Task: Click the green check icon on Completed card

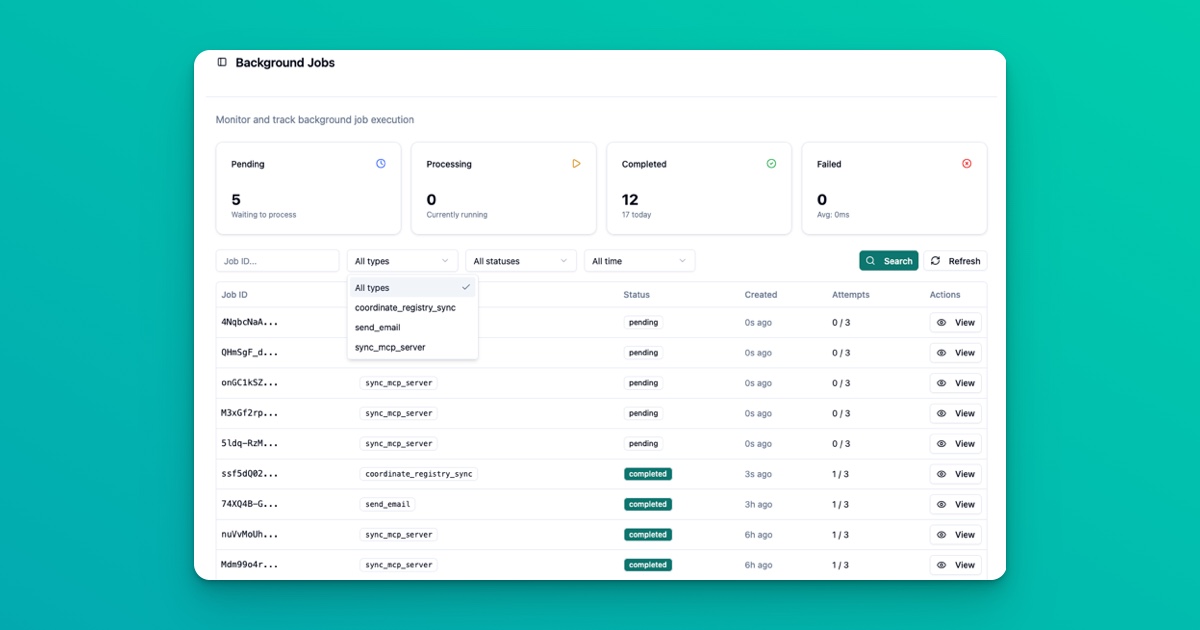Action: tap(770, 163)
